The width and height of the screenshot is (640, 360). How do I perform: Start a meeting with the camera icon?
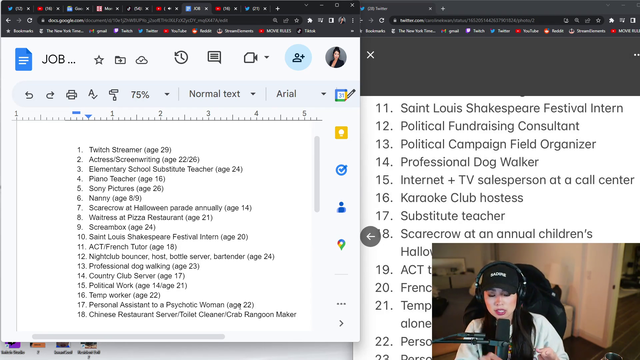(x=250, y=58)
